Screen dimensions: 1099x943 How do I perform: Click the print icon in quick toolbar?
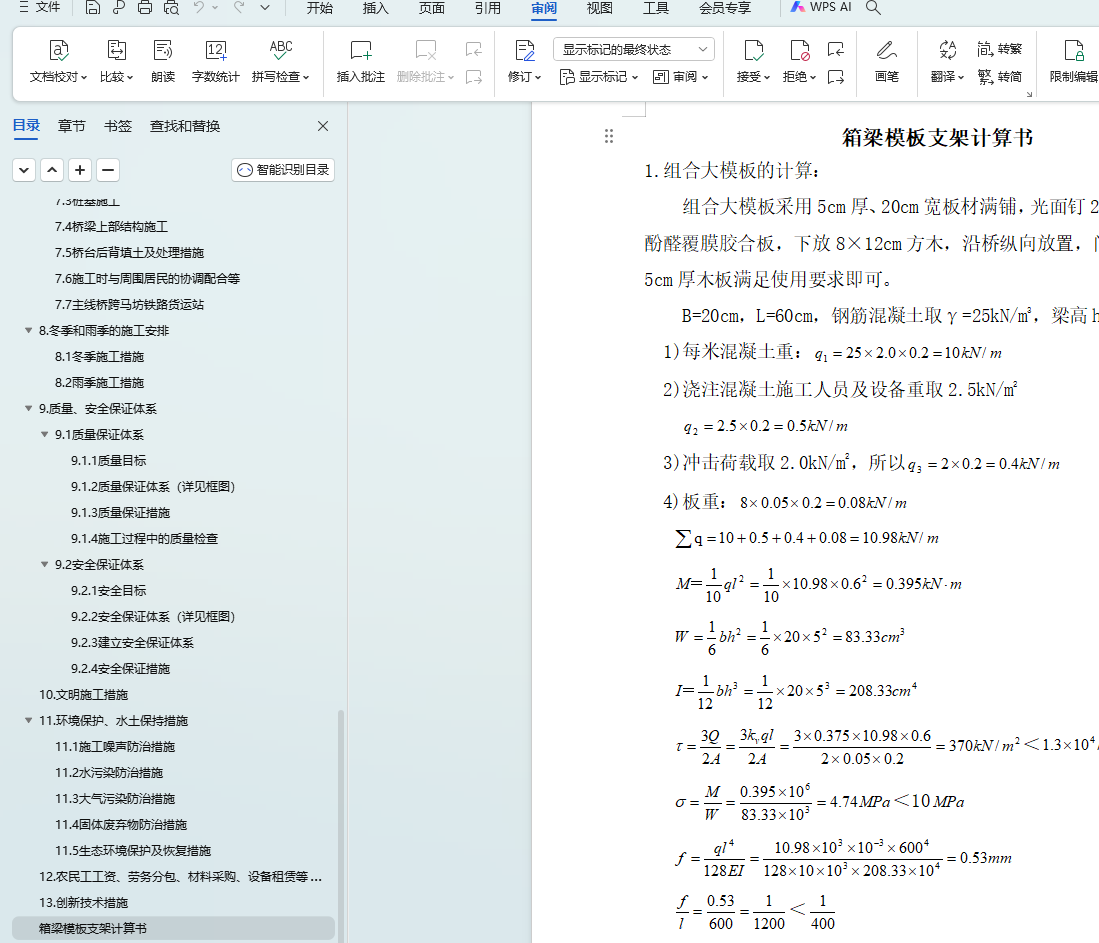144,8
